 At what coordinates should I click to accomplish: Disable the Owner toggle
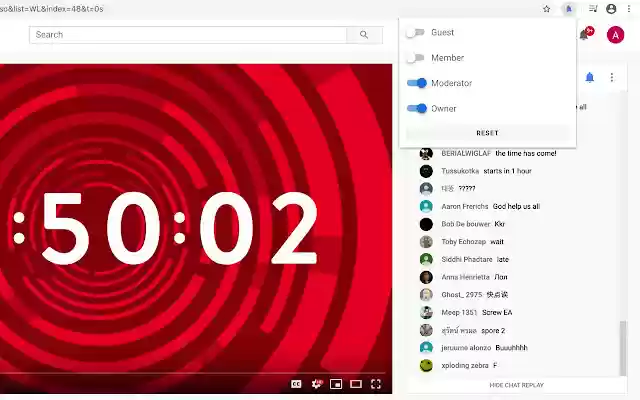tap(417, 109)
